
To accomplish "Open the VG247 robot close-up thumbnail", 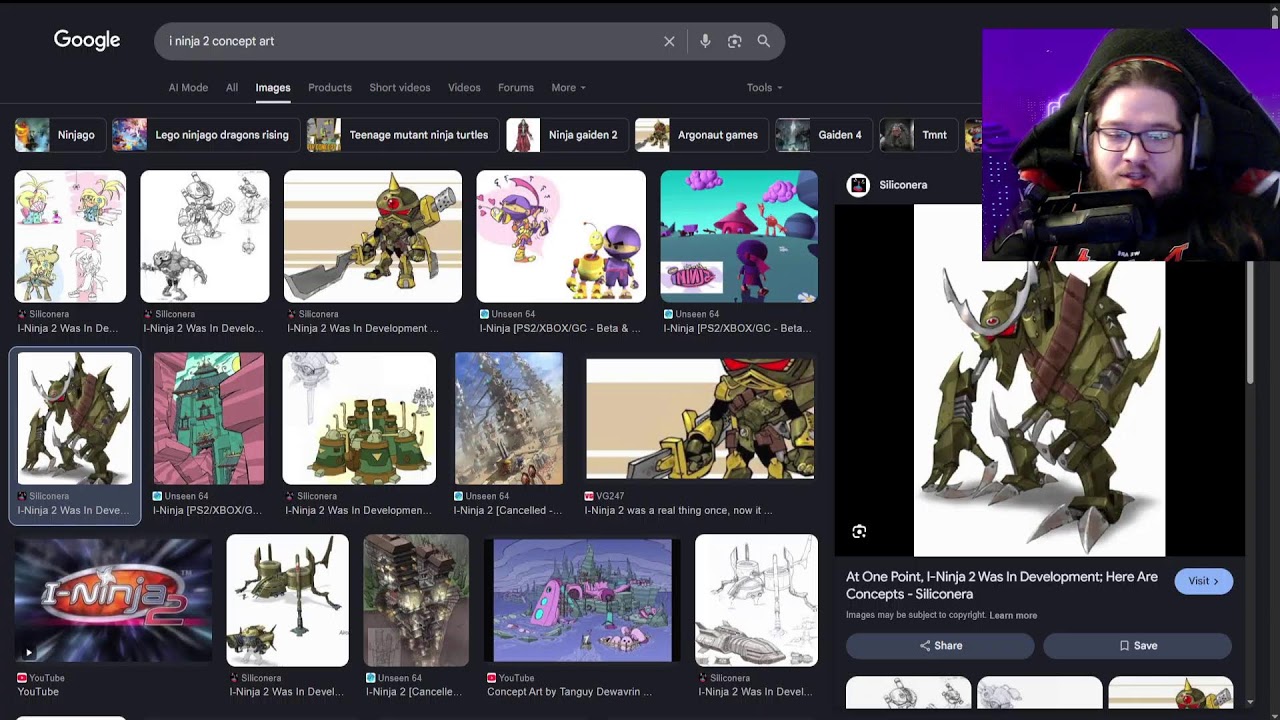I will (x=700, y=418).
